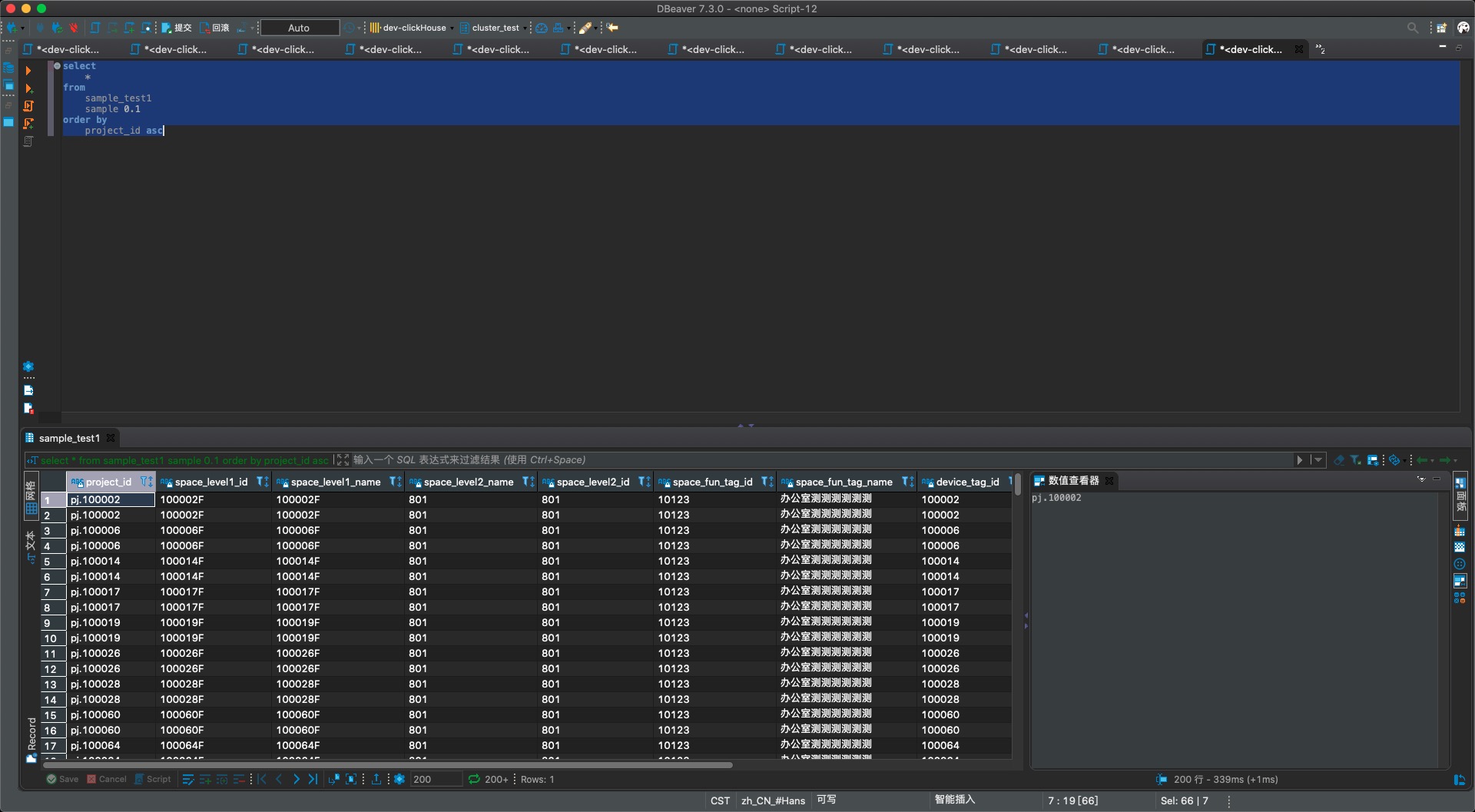Open custom filter configuration icon
Screen dimensions: 1475x812
click(1373, 460)
